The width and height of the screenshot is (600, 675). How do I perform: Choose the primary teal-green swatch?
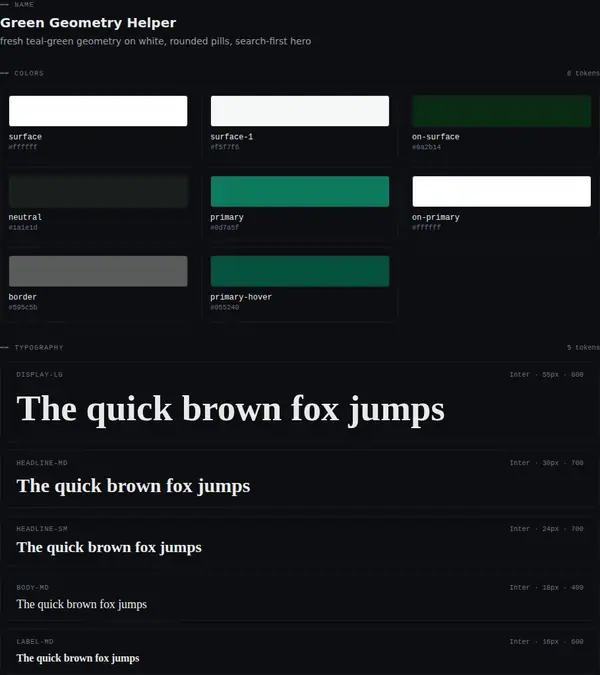[x=300, y=191]
